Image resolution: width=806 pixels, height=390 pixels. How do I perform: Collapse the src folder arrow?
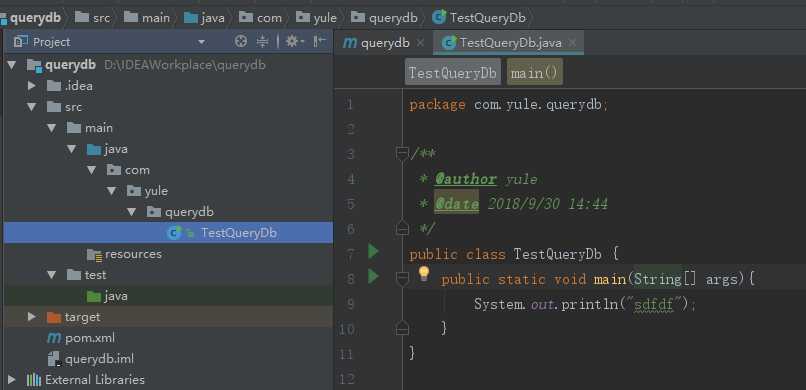(32, 107)
